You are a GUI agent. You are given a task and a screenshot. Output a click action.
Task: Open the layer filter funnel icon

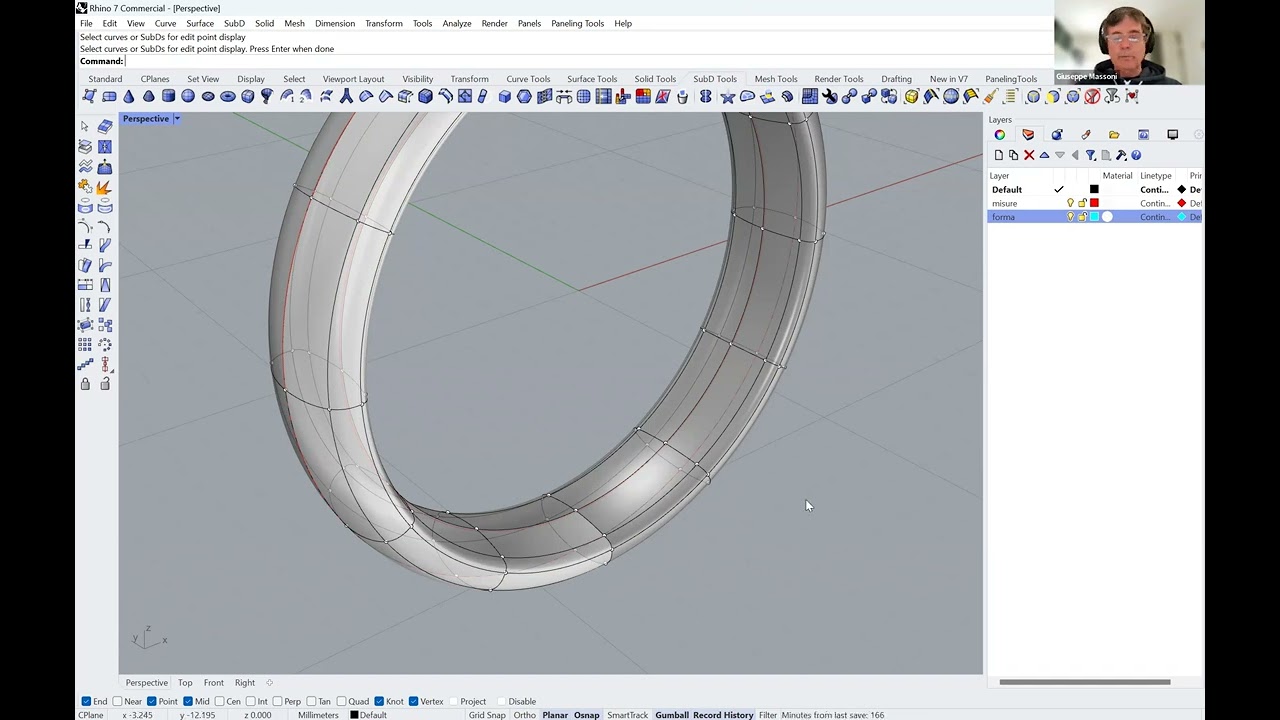(1091, 155)
